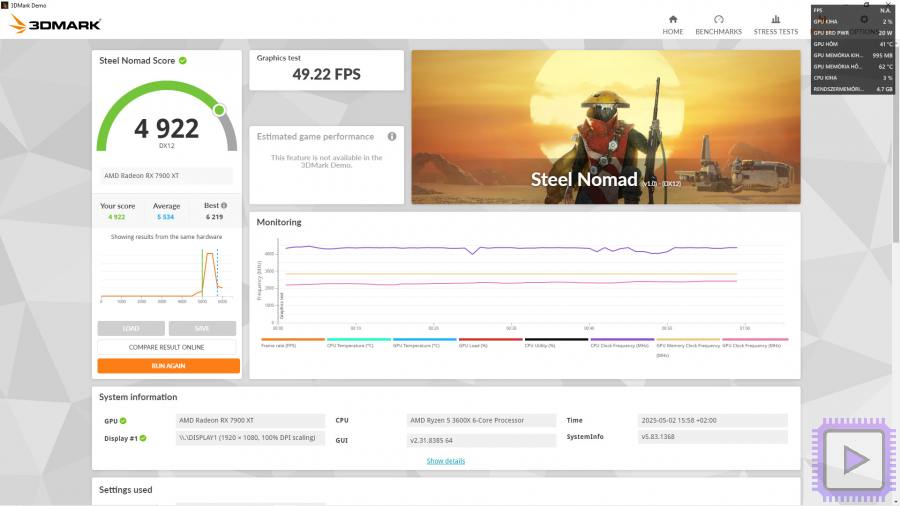Click the GPU KIHA row in the overlay
Viewport: 900px width, 506px height.
852,21
